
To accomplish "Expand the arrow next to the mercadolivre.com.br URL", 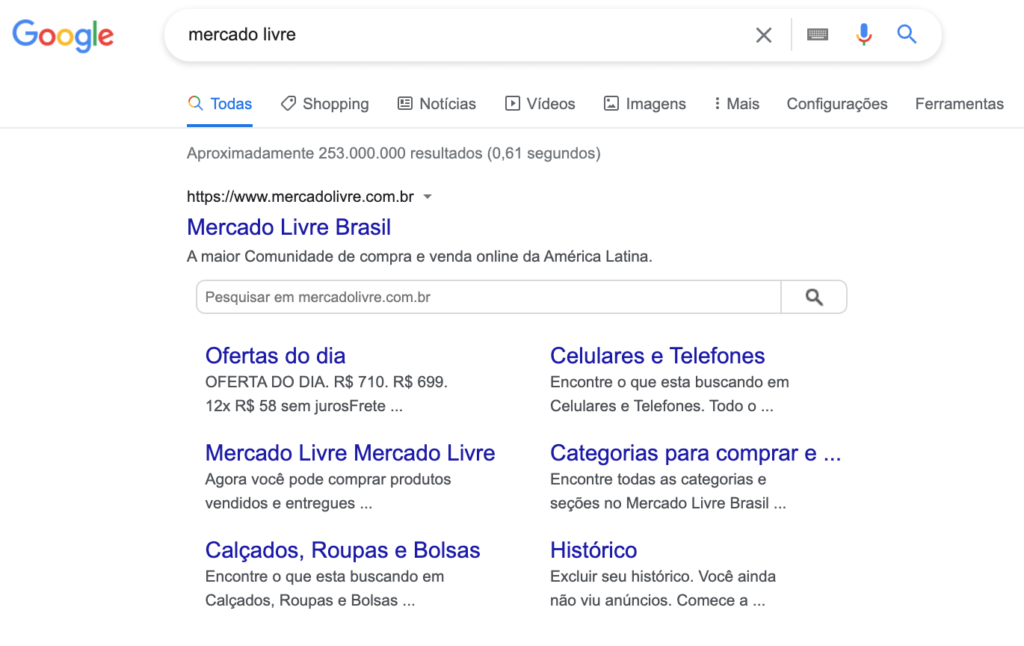I will pyautogui.click(x=428, y=197).
